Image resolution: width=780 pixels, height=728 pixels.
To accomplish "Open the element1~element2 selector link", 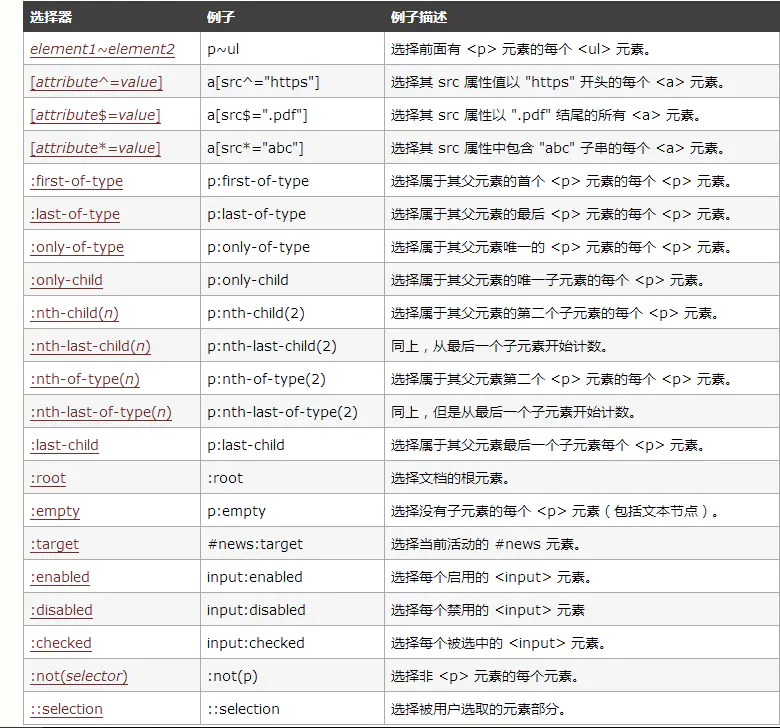I will [x=102, y=49].
